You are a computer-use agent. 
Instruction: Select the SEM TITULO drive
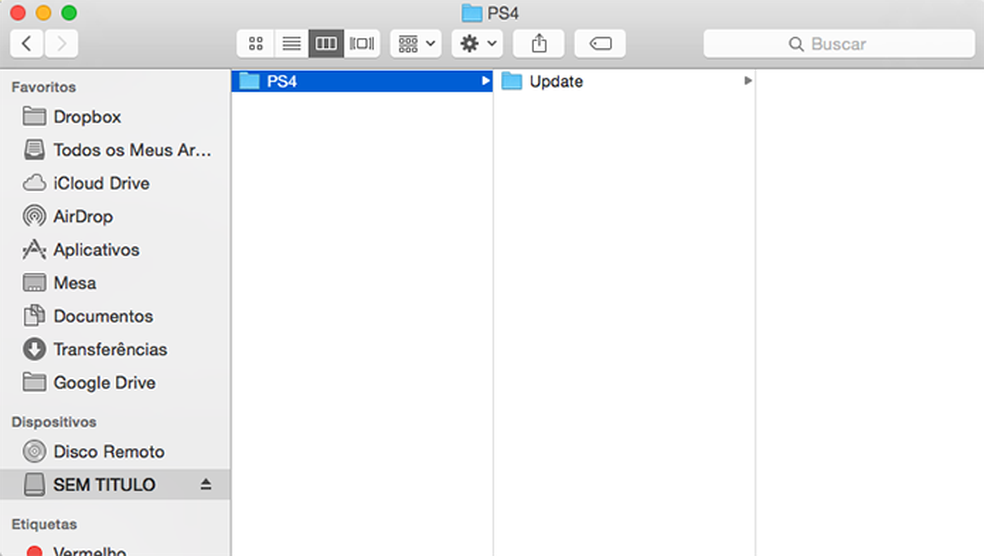pyautogui.click(x=115, y=484)
